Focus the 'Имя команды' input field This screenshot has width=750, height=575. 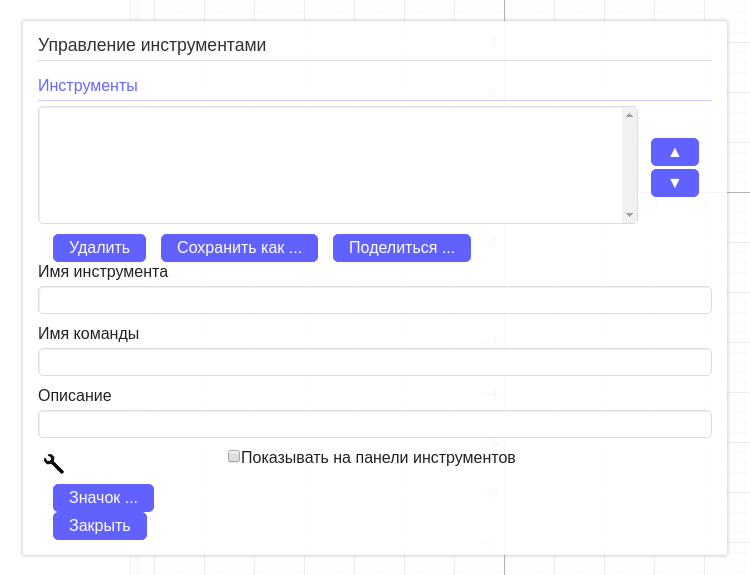375,362
